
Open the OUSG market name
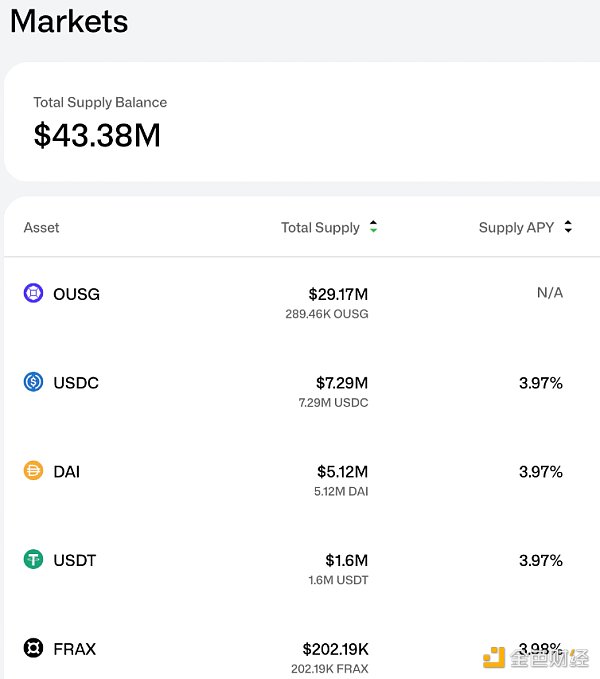tap(76, 294)
